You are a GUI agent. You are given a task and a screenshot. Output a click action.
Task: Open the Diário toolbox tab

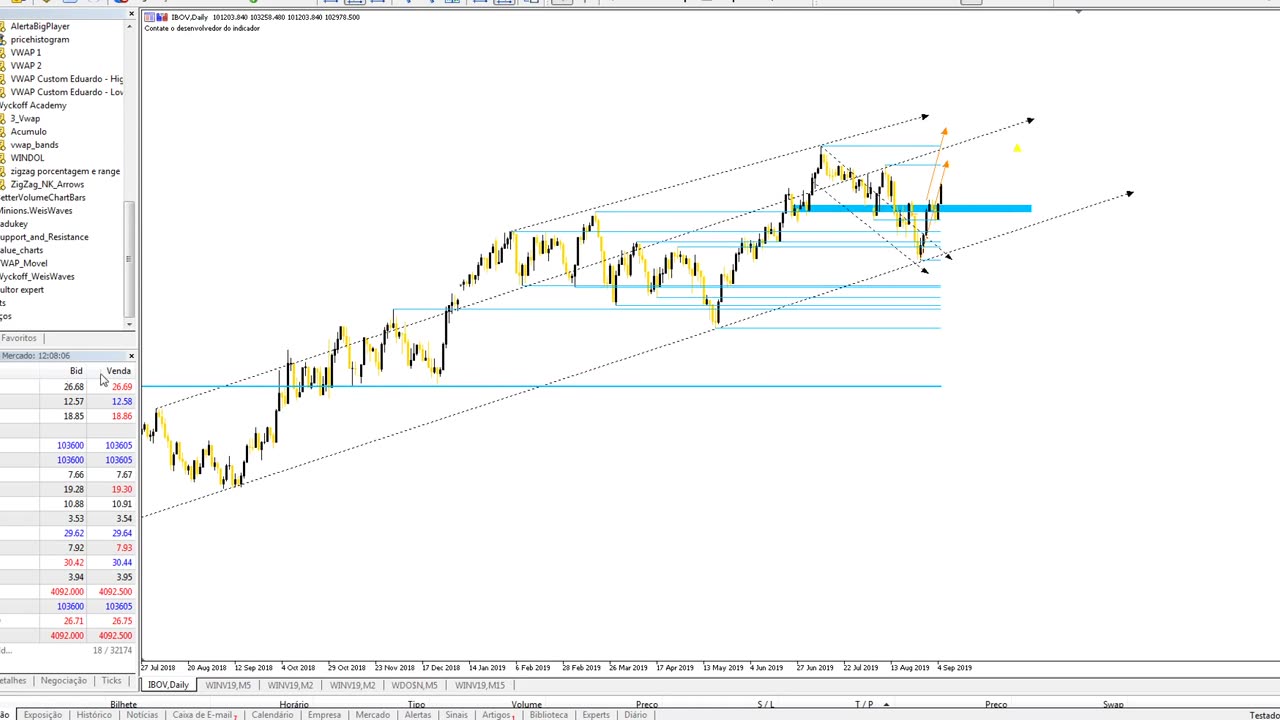[x=635, y=715]
